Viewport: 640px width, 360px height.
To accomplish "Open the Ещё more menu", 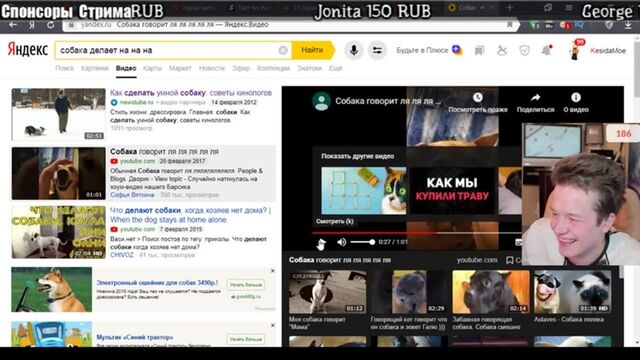I will [336, 68].
